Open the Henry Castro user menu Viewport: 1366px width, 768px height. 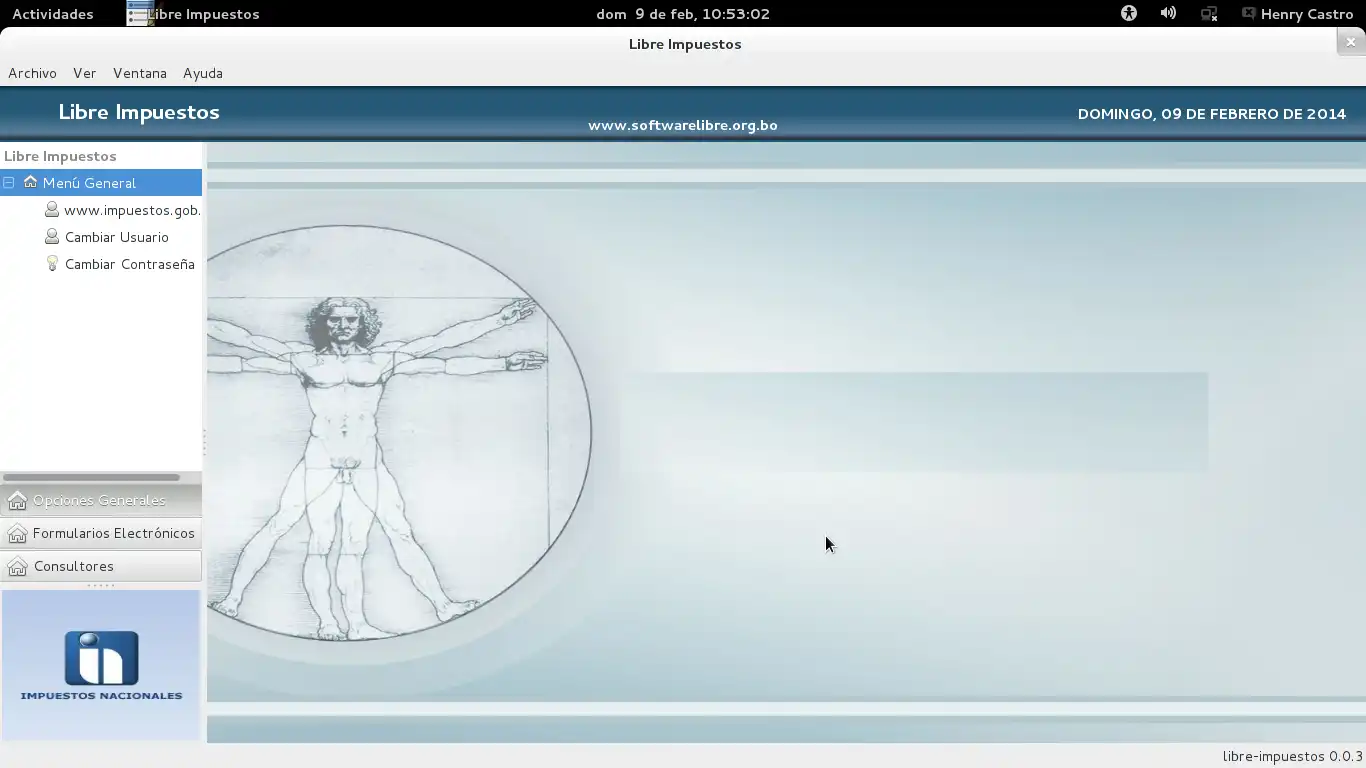pos(1298,14)
